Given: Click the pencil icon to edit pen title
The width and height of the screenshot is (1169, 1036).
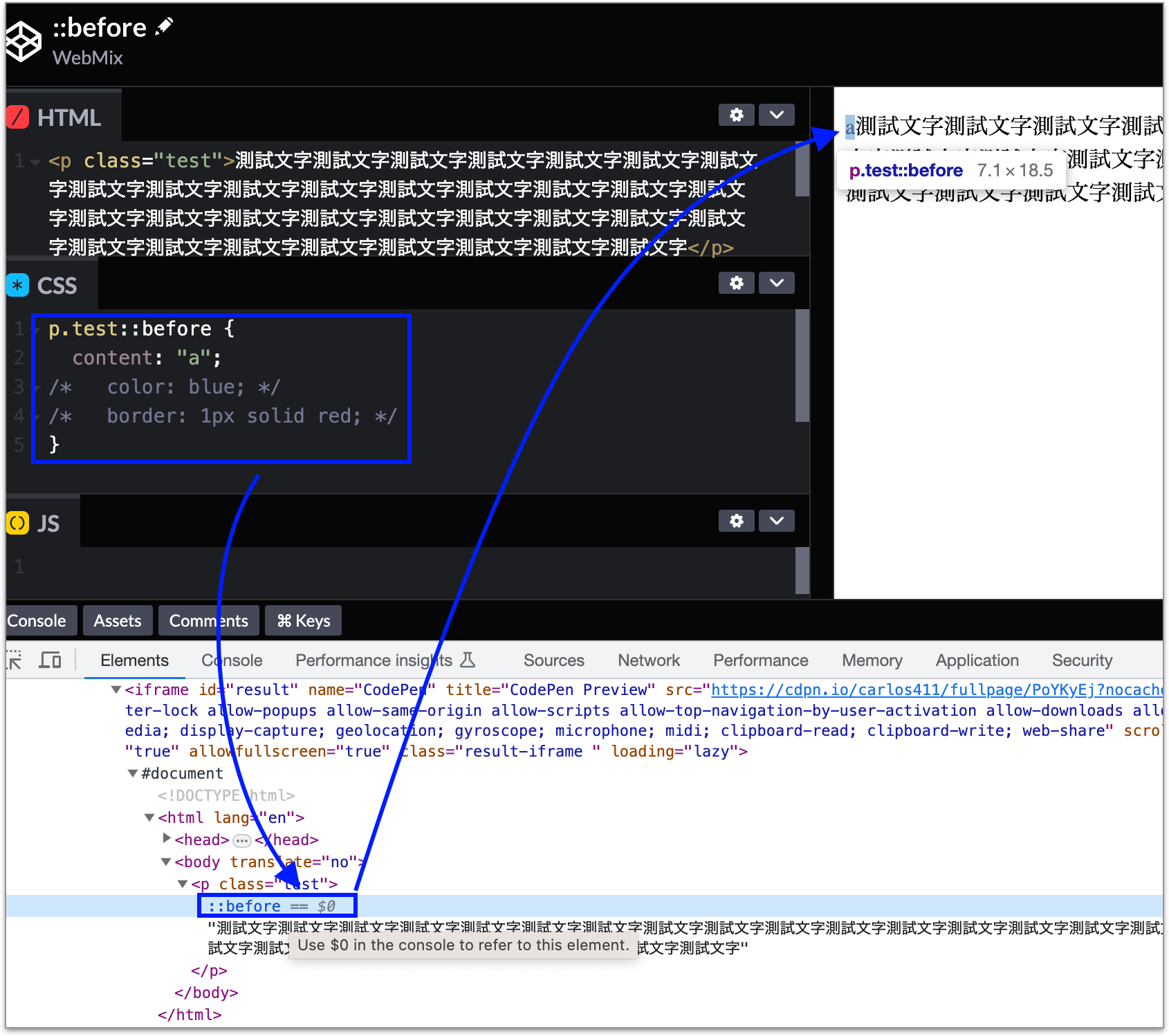Looking at the screenshot, I should (x=164, y=27).
